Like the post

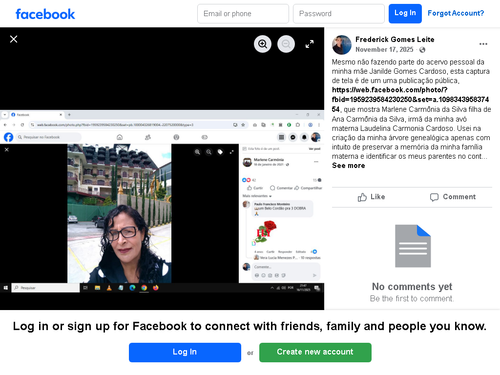[x=371, y=197]
